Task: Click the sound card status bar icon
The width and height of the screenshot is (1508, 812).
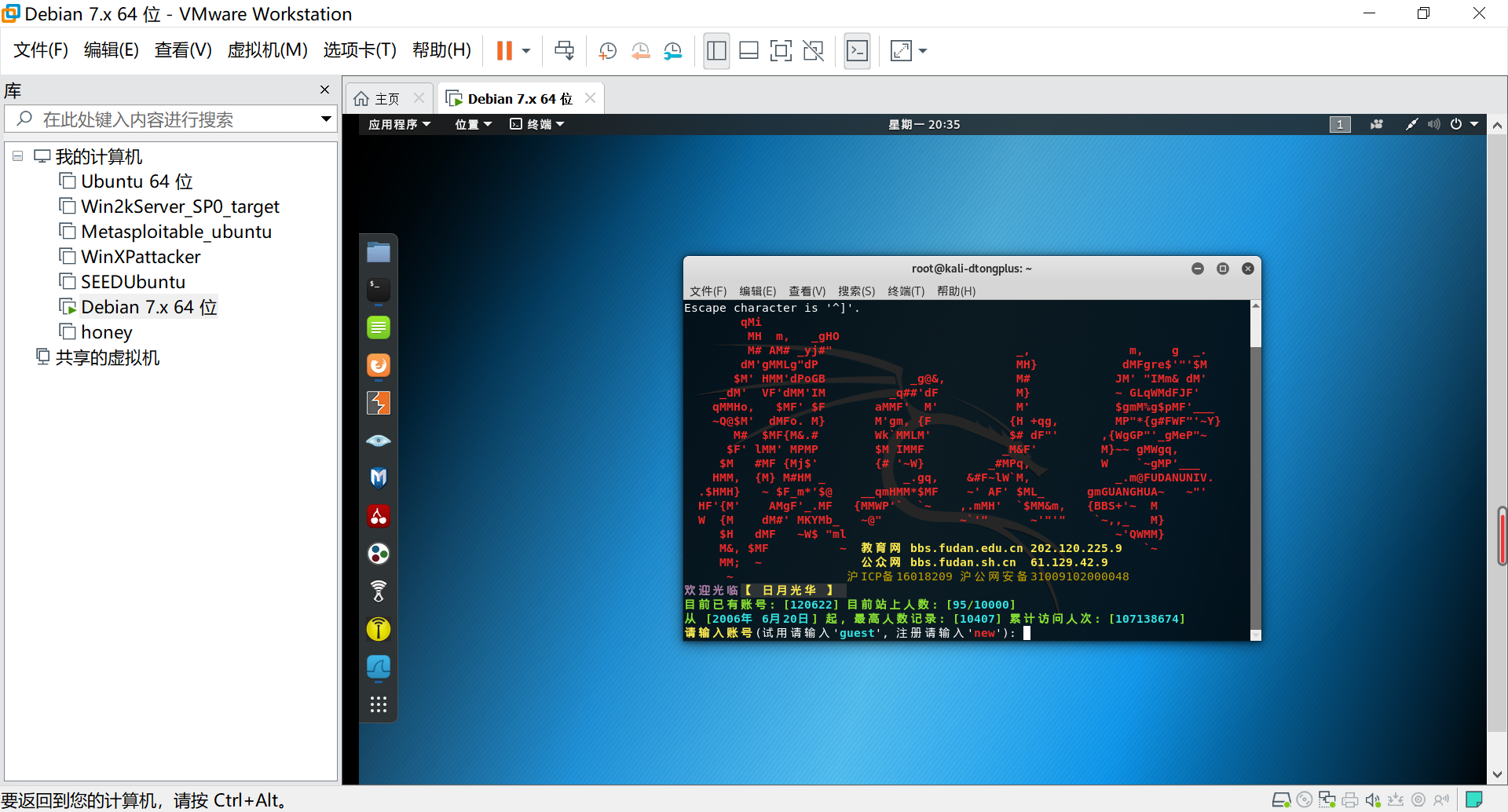Action: (x=1373, y=800)
